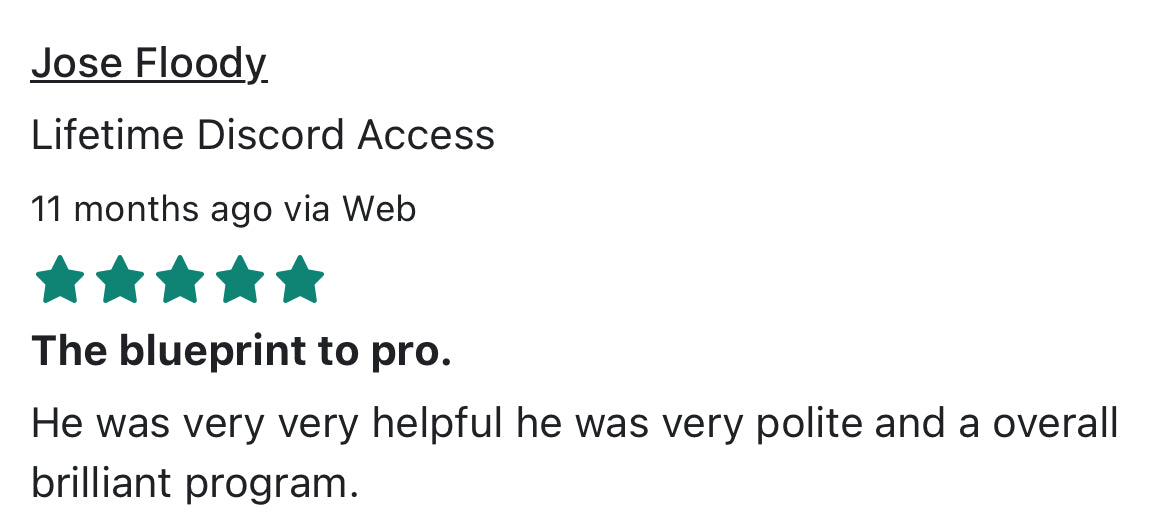Click the Lifetime Discord Access product name
The width and height of the screenshot is (1170, 523).
263,135
